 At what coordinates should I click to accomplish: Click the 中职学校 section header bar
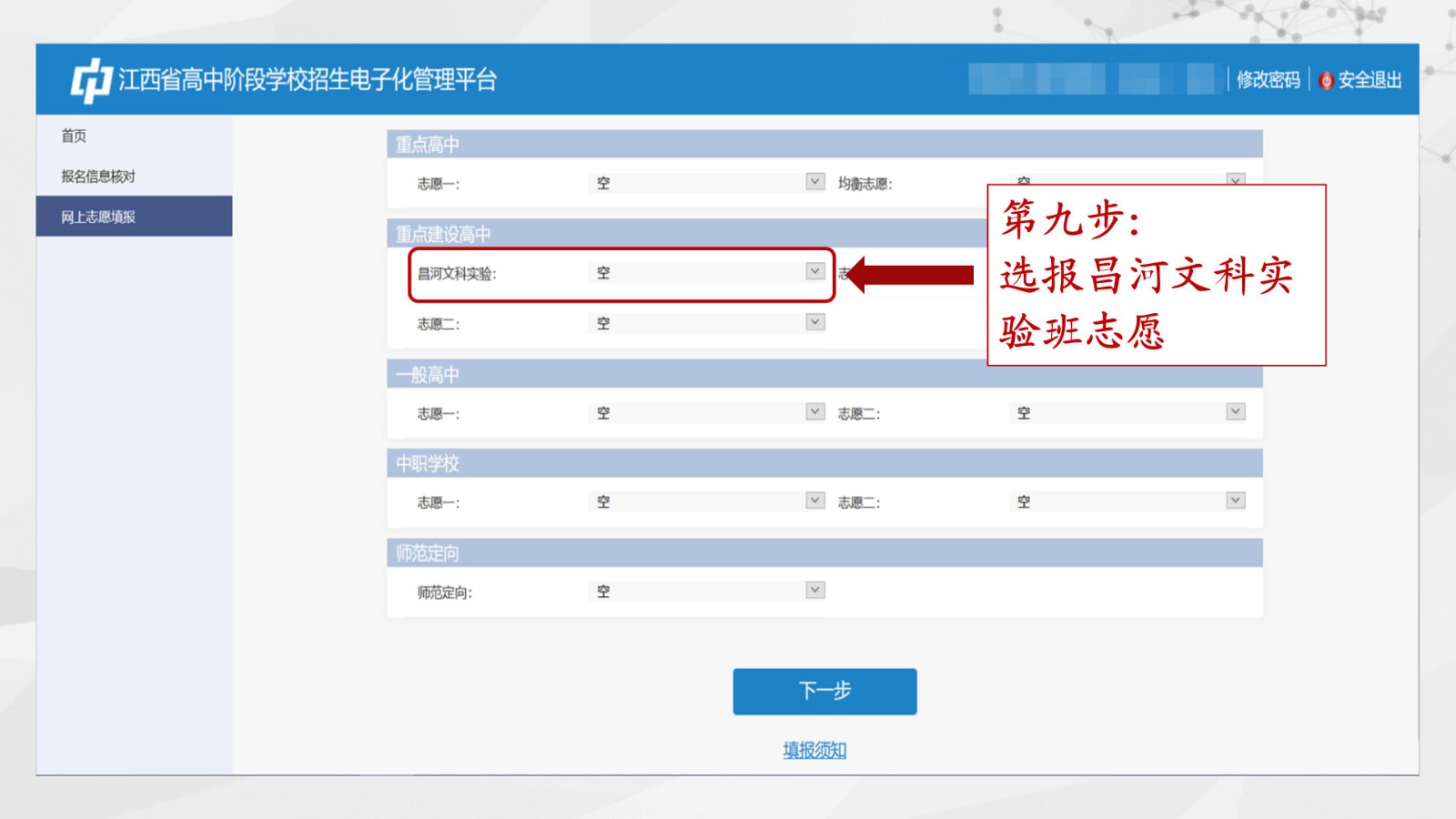pyautogui.click(x=824, y=463)
